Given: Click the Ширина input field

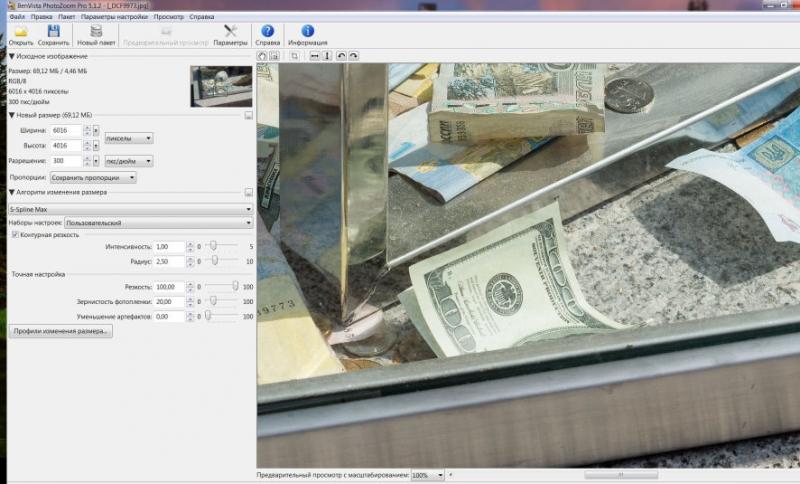Looking at the screenshot, I should point(66,131).
